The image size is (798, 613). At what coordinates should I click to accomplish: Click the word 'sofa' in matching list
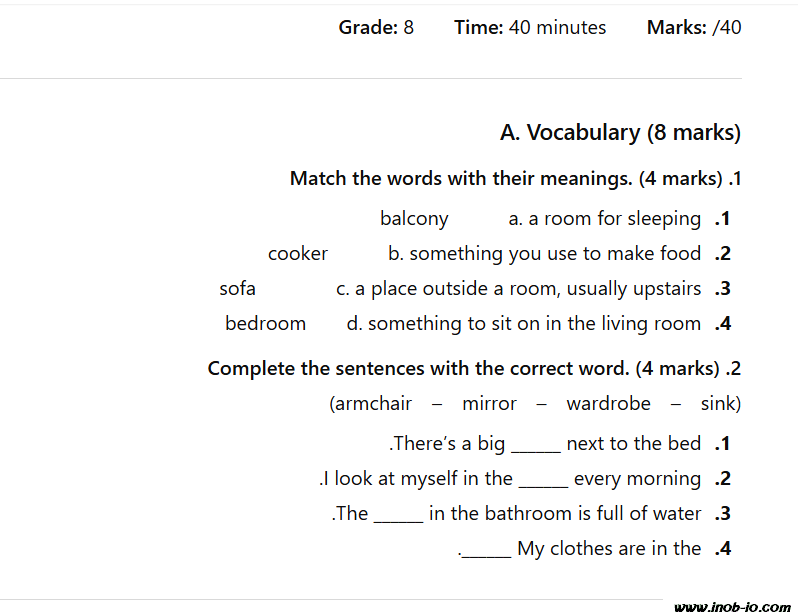238,289
